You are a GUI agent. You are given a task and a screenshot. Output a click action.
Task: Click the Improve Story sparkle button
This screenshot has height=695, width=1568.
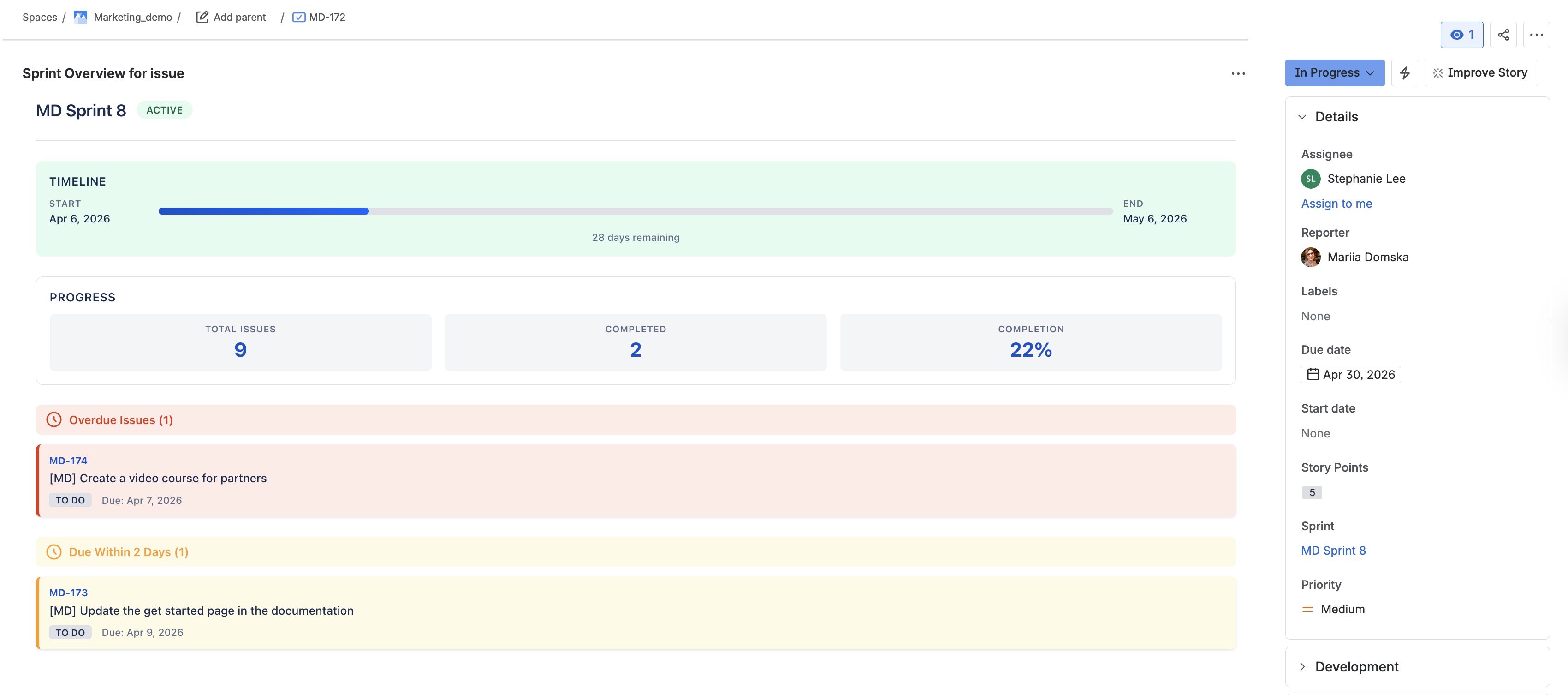click(1480, 73)
